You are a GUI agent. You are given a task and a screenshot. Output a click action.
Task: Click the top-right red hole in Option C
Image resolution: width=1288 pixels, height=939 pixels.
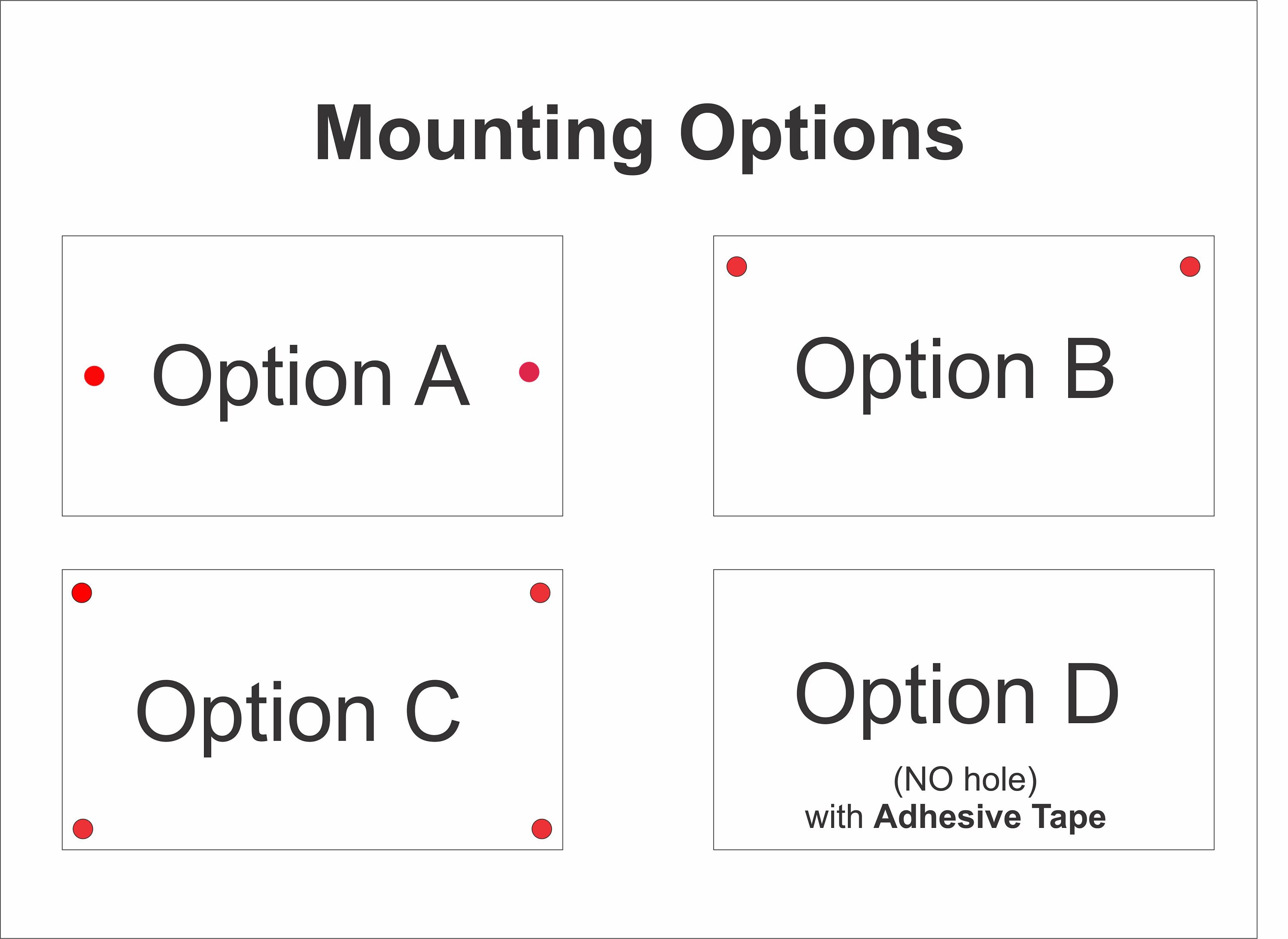coord(540,593)
